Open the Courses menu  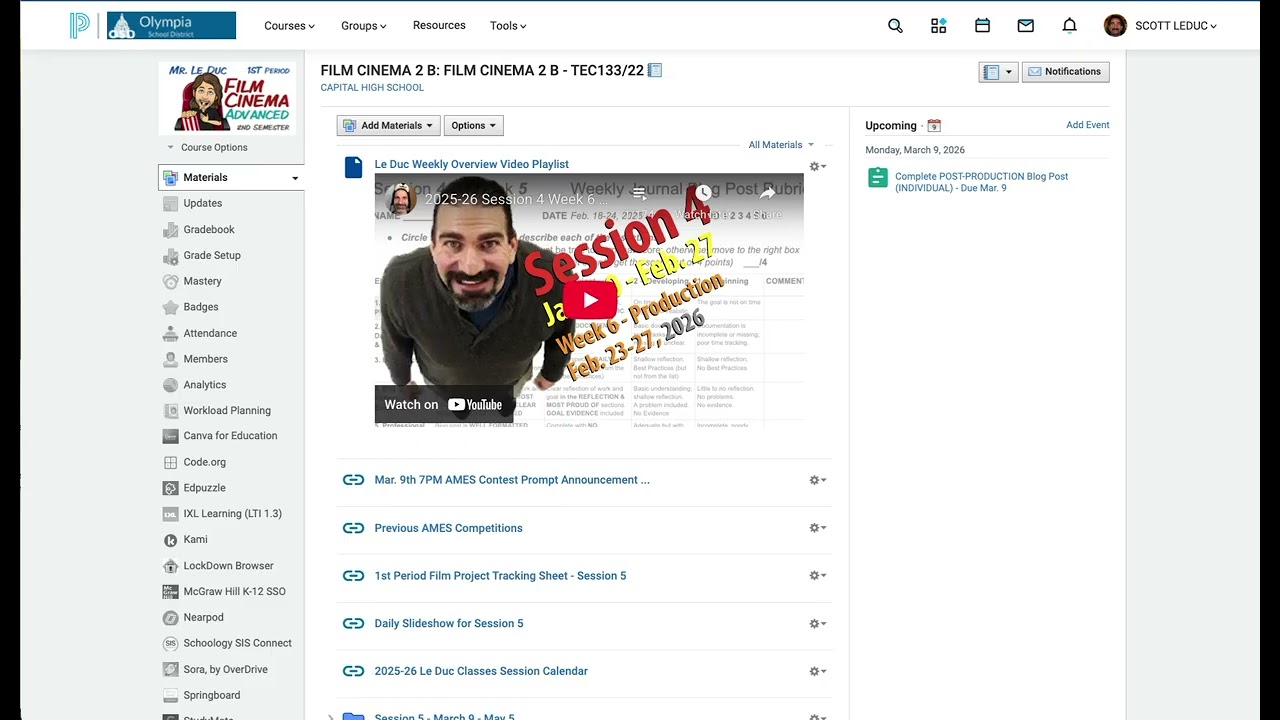[x=289, y=26]
